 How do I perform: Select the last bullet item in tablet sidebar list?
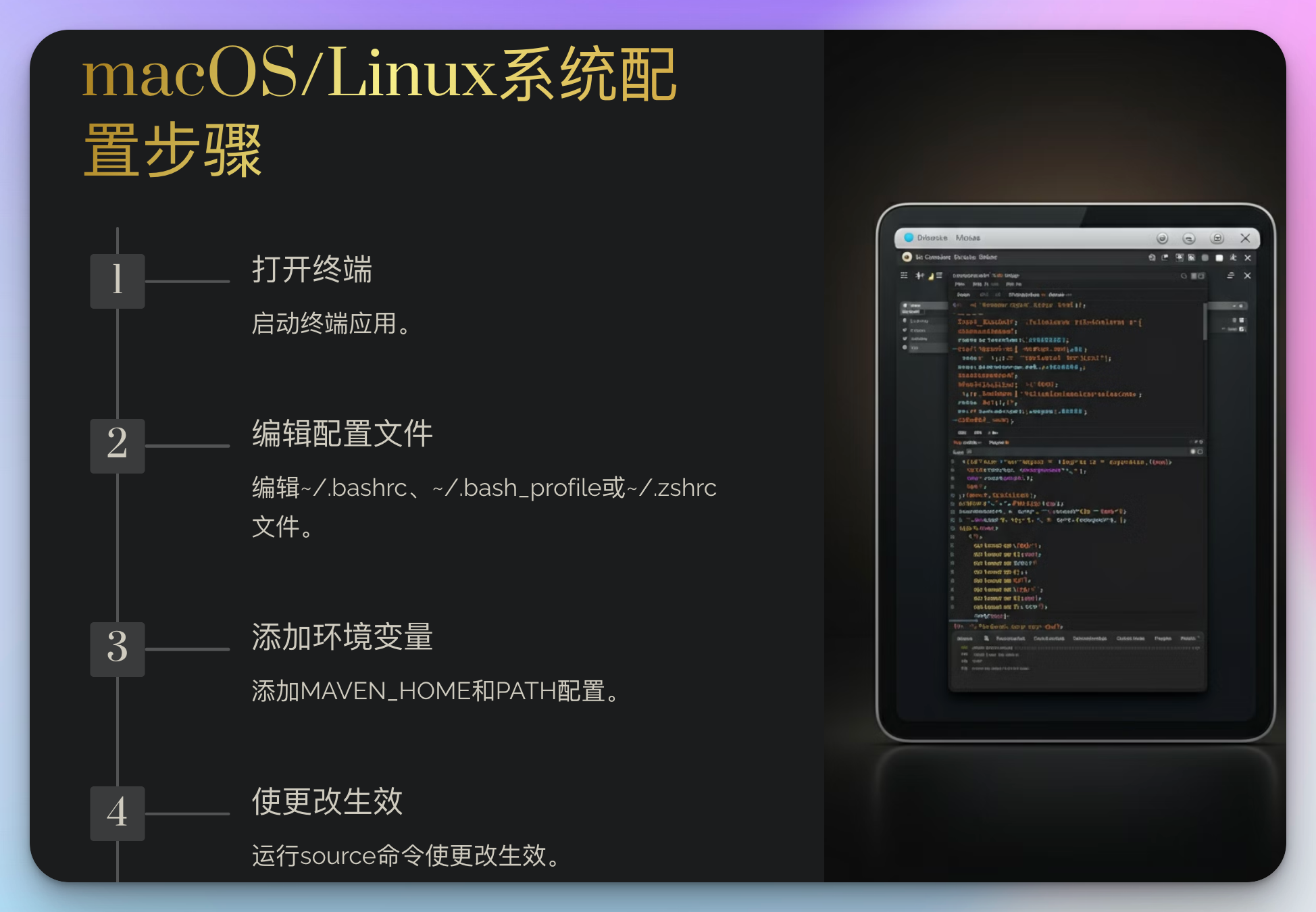pyautogui.click(x=919, y=347)
